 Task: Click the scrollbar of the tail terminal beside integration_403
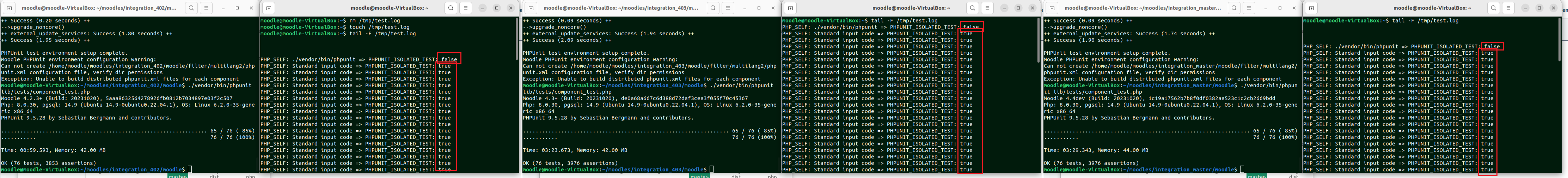tap(1039, 40)
